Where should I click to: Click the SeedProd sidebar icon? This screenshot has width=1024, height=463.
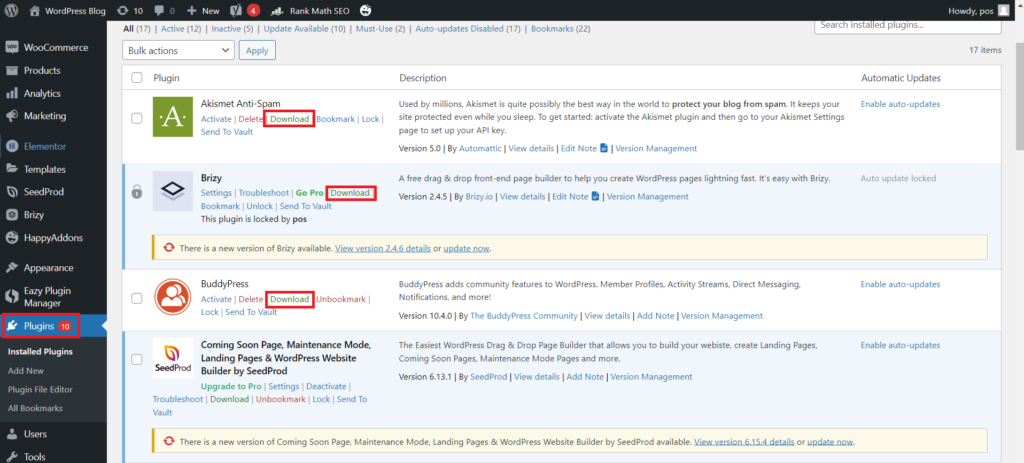[x=12, y=192]
